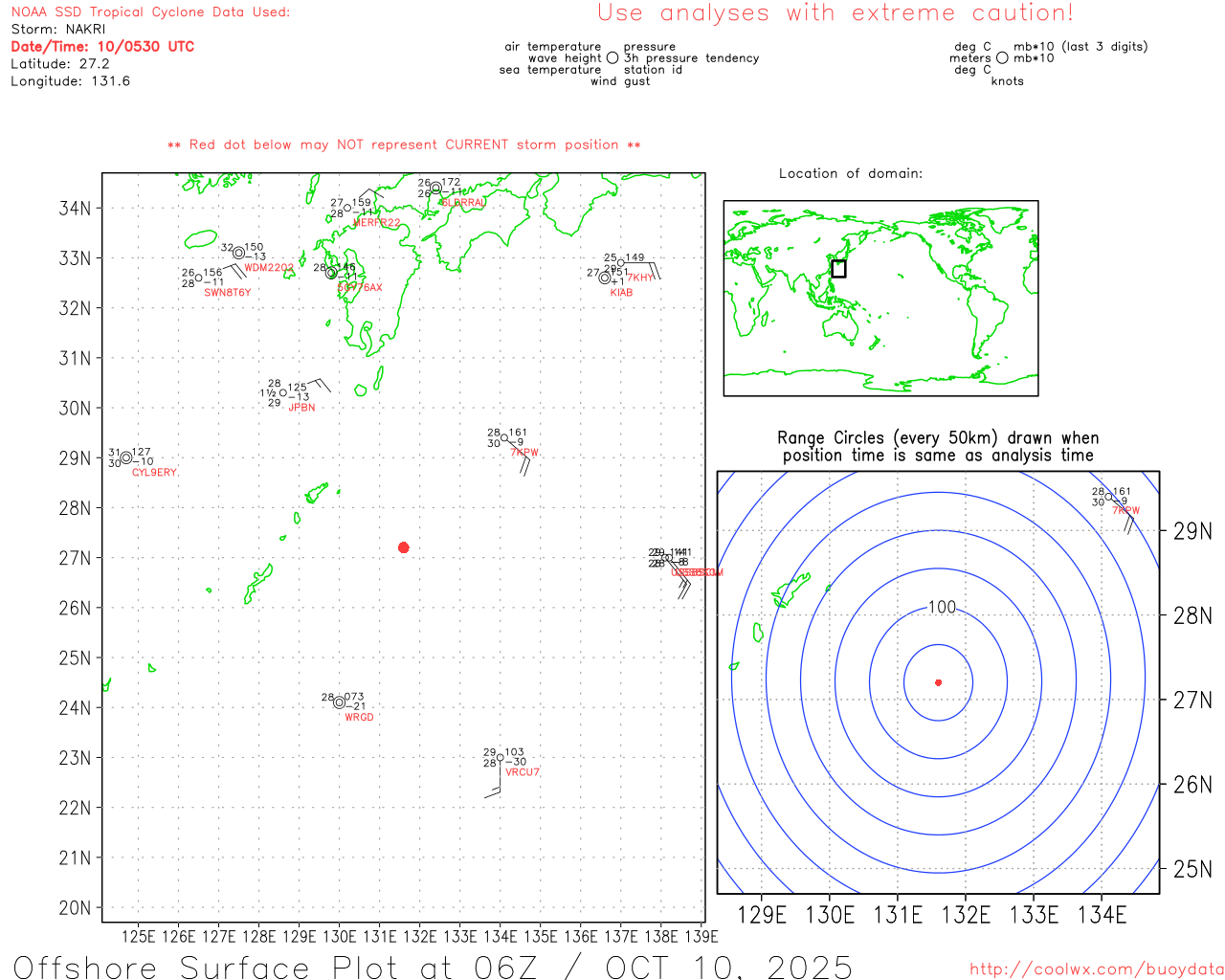This screenshot has width=1225, height=980.
Task: Click the WRGD station ID label
Action: [x=359, y=718]
